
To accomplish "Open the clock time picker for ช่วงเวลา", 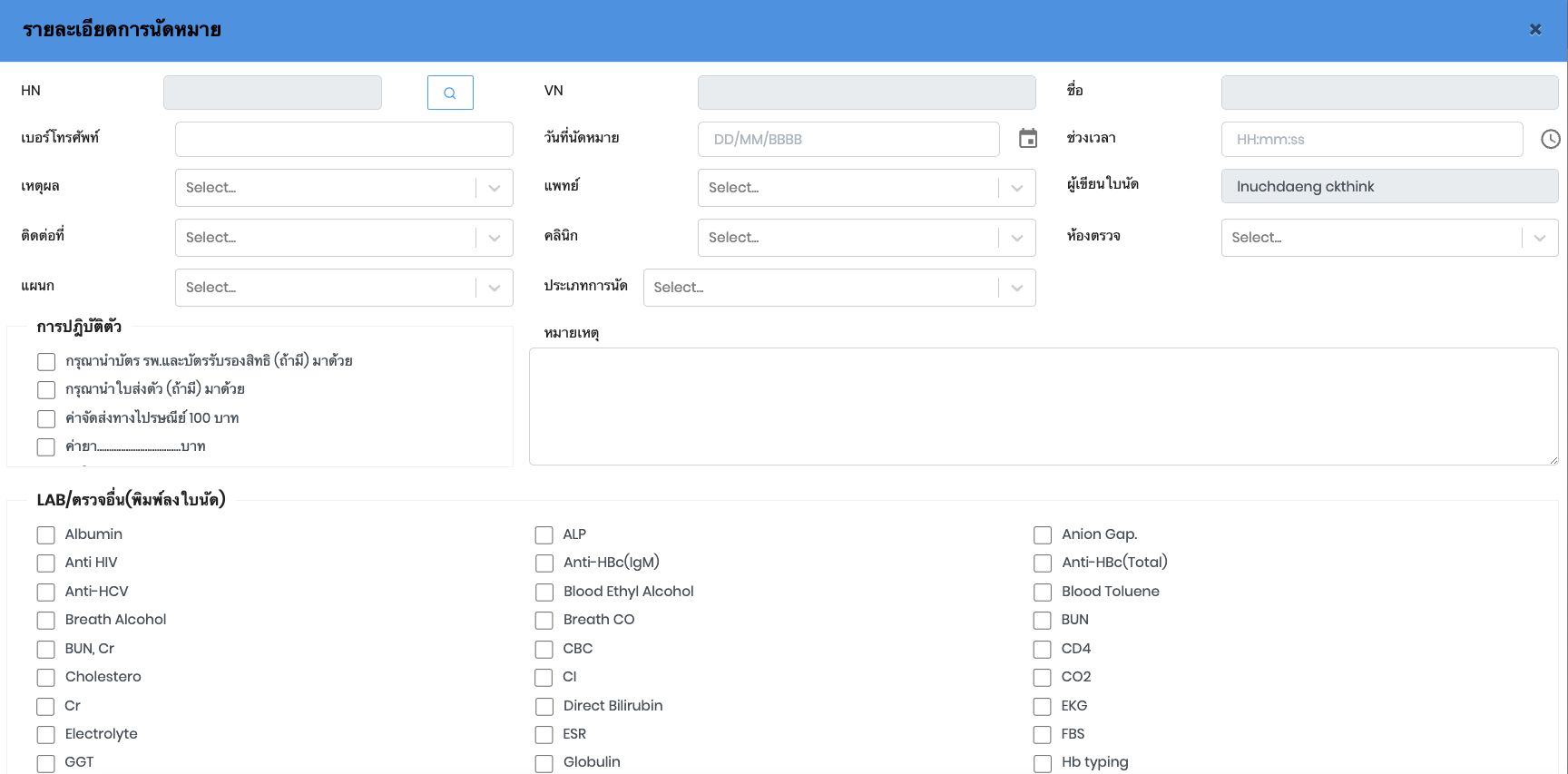I will tap(1551, 139).
